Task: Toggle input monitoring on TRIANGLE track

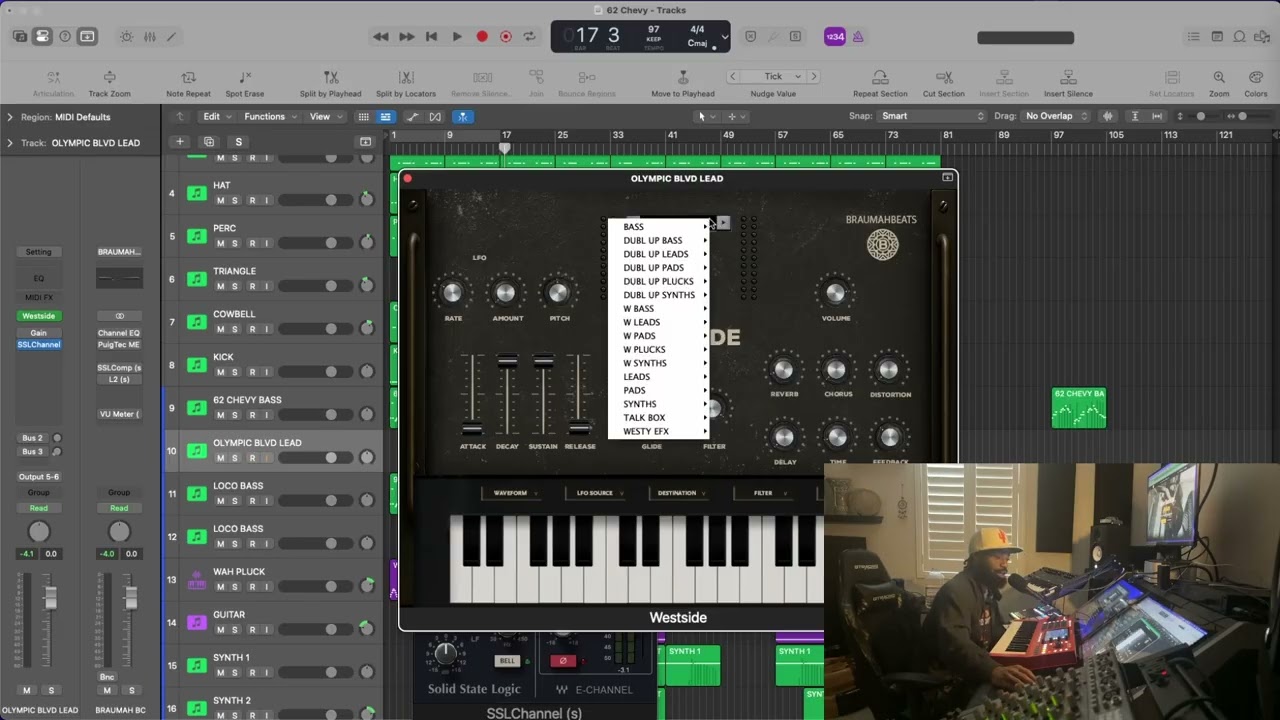Action: point(266,286)
